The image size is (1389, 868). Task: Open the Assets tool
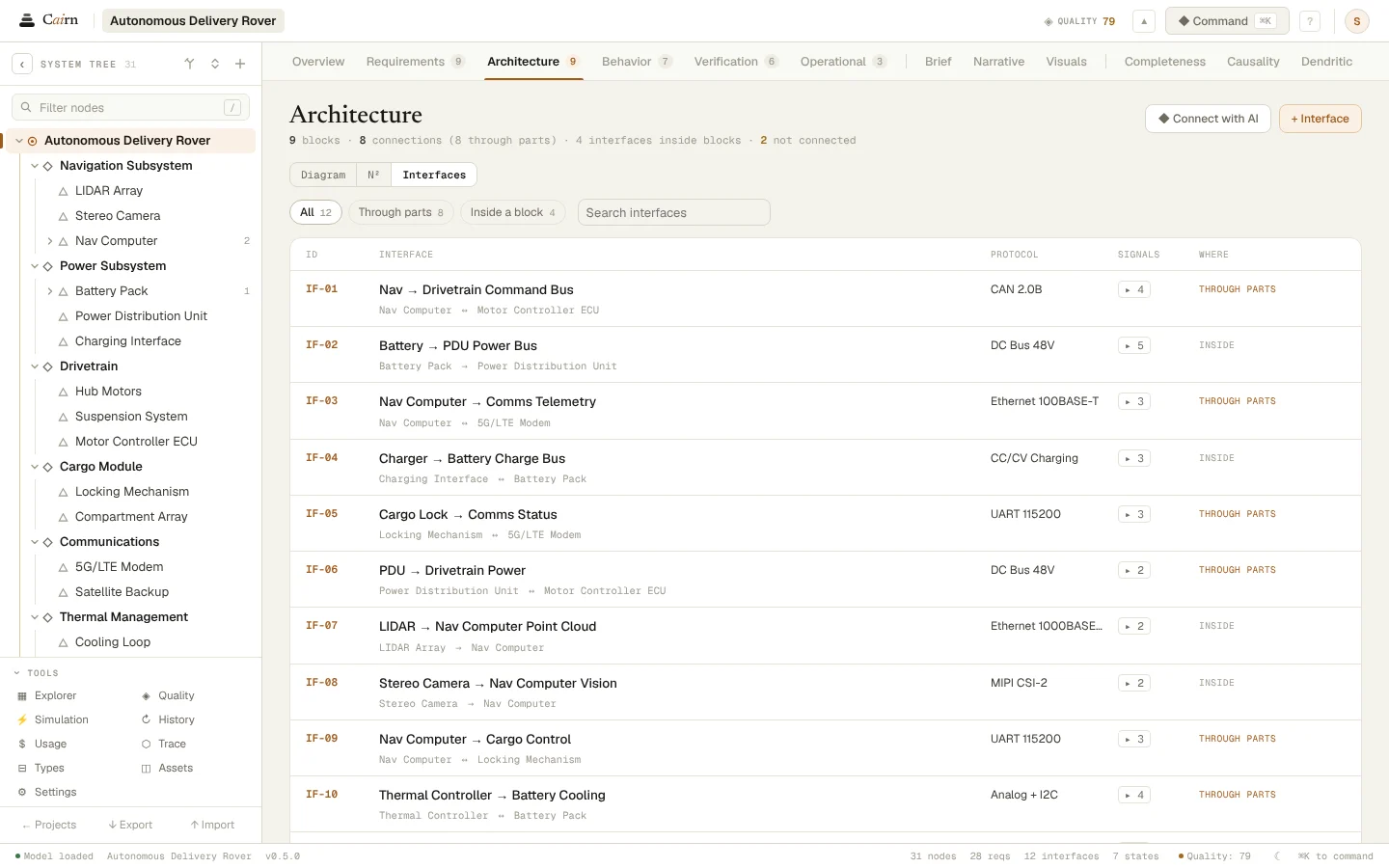pos(167,768)
